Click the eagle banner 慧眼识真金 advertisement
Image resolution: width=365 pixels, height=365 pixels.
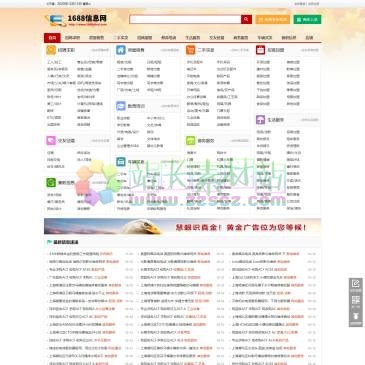point(182,227)
